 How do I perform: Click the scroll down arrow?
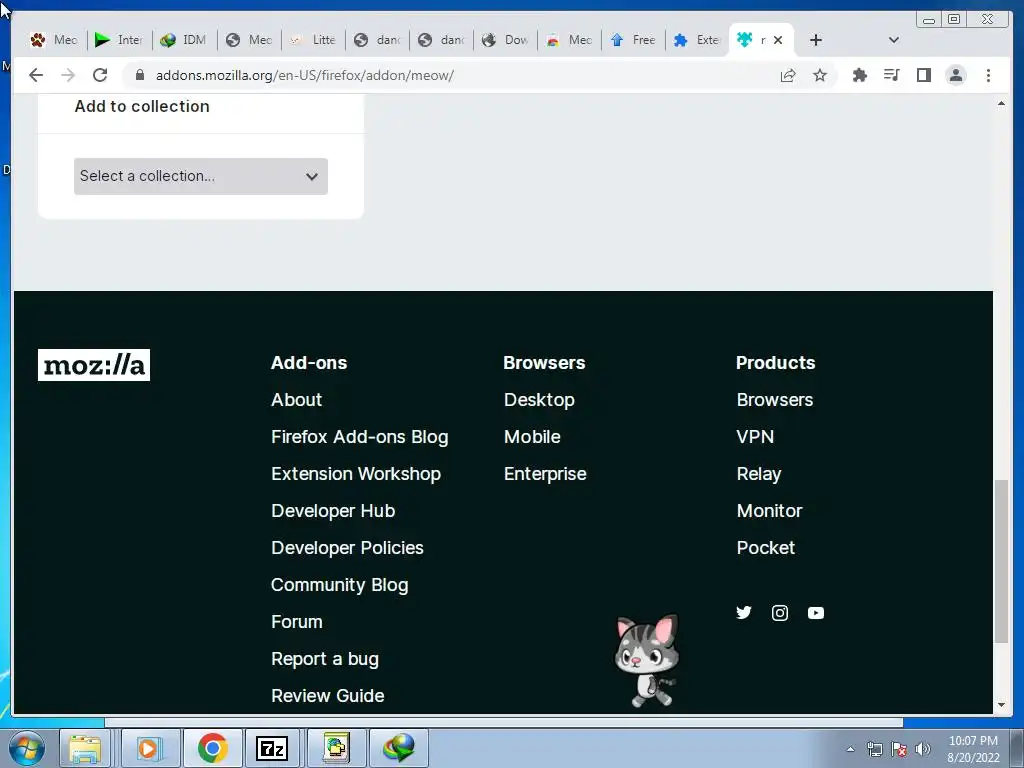point(1001,705)
